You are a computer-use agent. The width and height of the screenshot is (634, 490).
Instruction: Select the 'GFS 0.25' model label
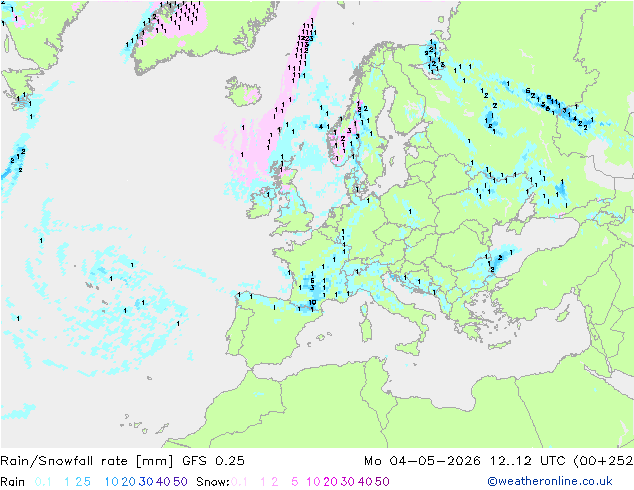pyautogui.click(x=213, y=461)
